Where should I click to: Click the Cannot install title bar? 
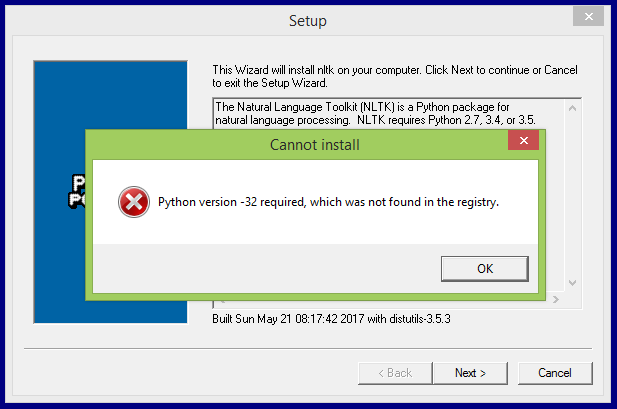pyautogui.click(x=314, y=145)
